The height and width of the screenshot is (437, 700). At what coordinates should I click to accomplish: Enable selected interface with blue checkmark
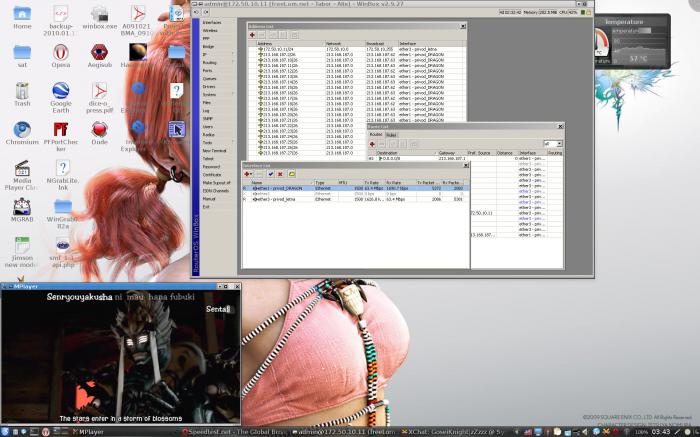[271, 174]
